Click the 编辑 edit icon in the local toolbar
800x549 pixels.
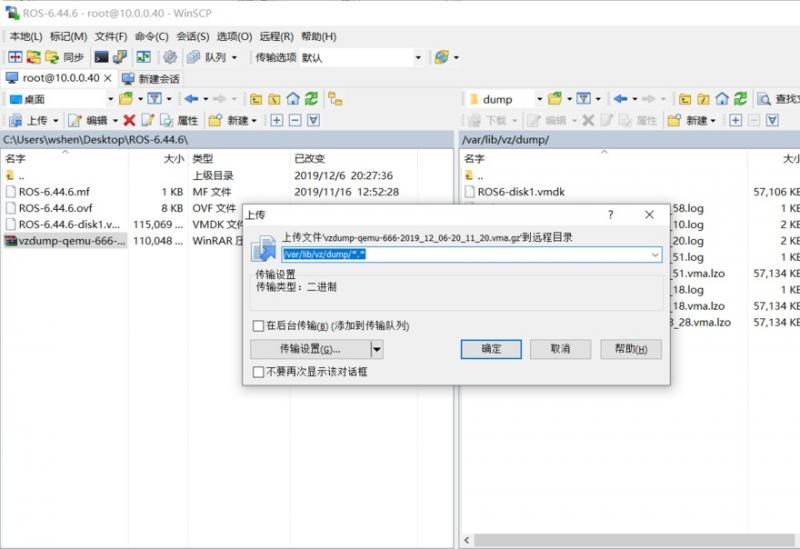[x=75, y=120]
